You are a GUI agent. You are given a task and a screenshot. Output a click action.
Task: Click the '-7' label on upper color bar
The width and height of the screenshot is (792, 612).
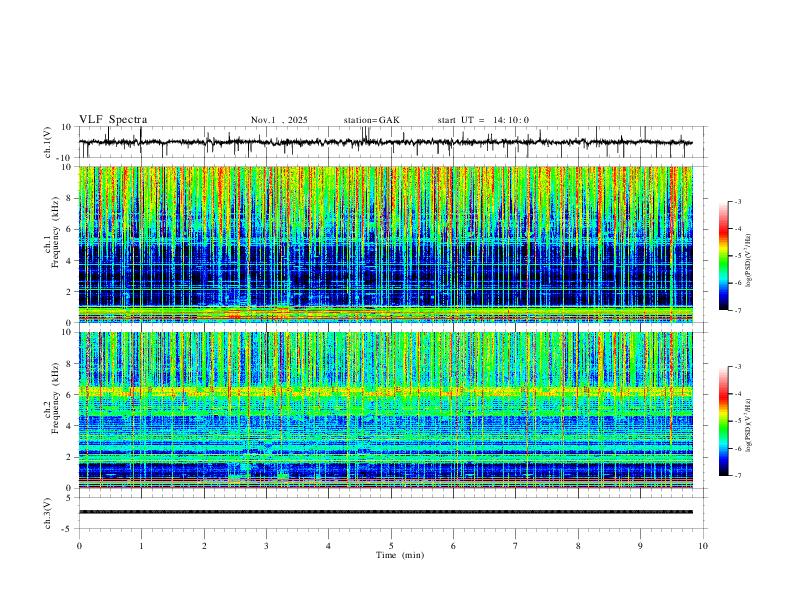[x=738, y=311]
